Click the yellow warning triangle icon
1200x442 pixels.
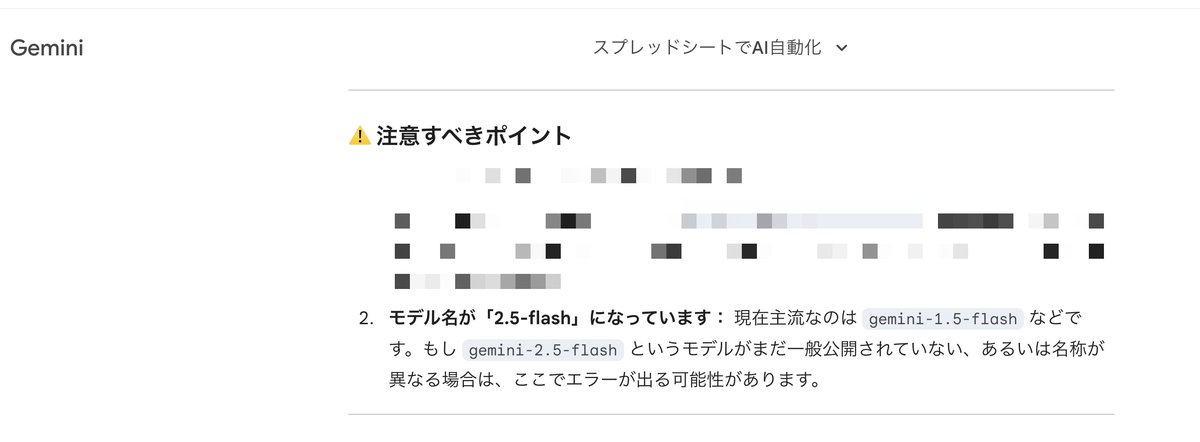click(x=359, y=136)
